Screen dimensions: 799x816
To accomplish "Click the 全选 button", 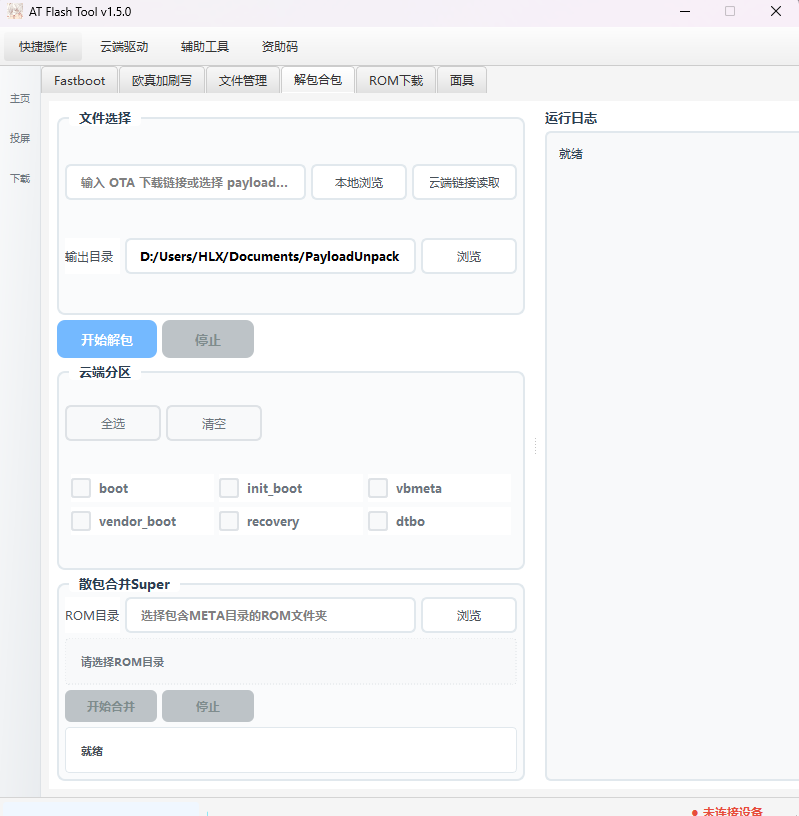I will 113,423.
